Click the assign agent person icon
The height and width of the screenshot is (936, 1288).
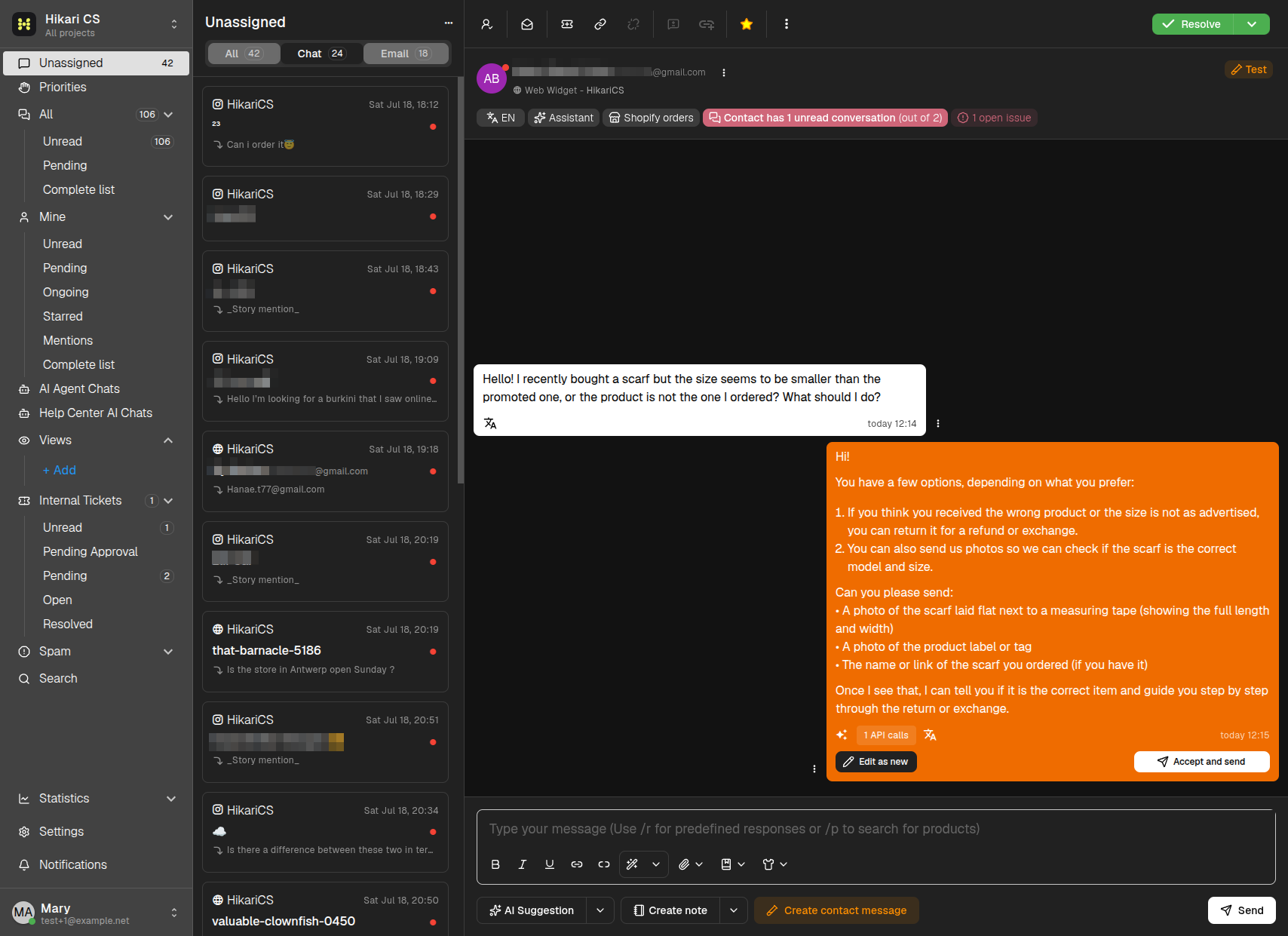click(x=487, y=24)
